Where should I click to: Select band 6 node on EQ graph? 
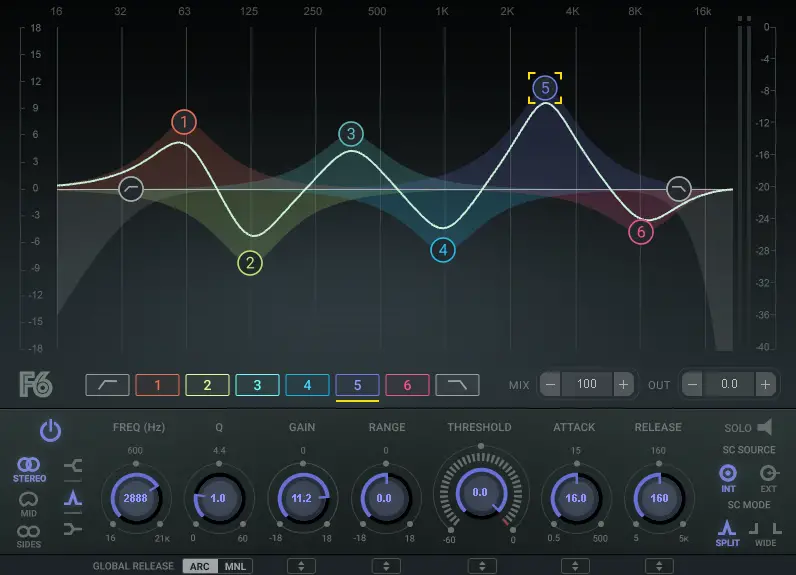[641, 232]
